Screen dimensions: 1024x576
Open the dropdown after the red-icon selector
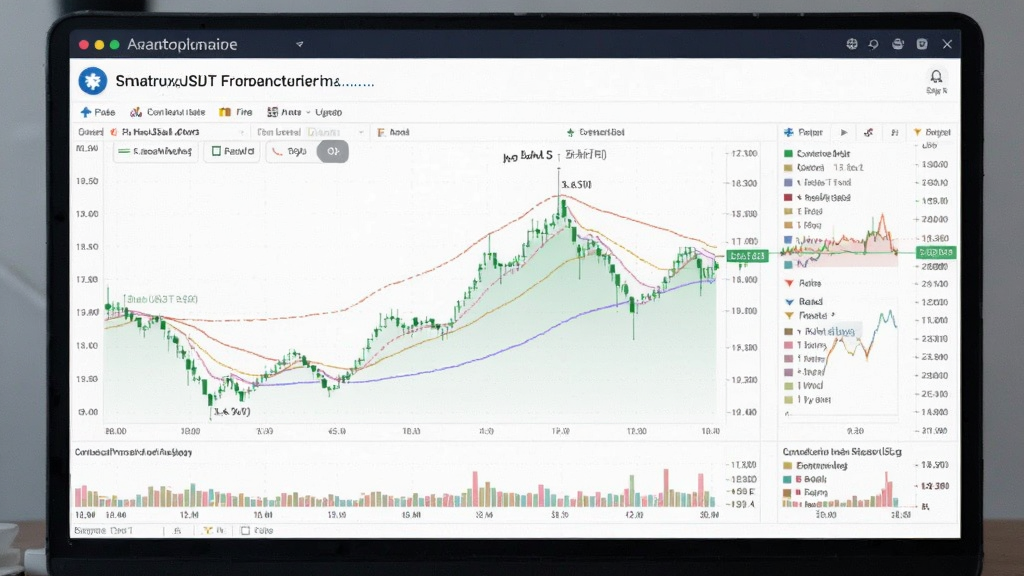(242, 132)
